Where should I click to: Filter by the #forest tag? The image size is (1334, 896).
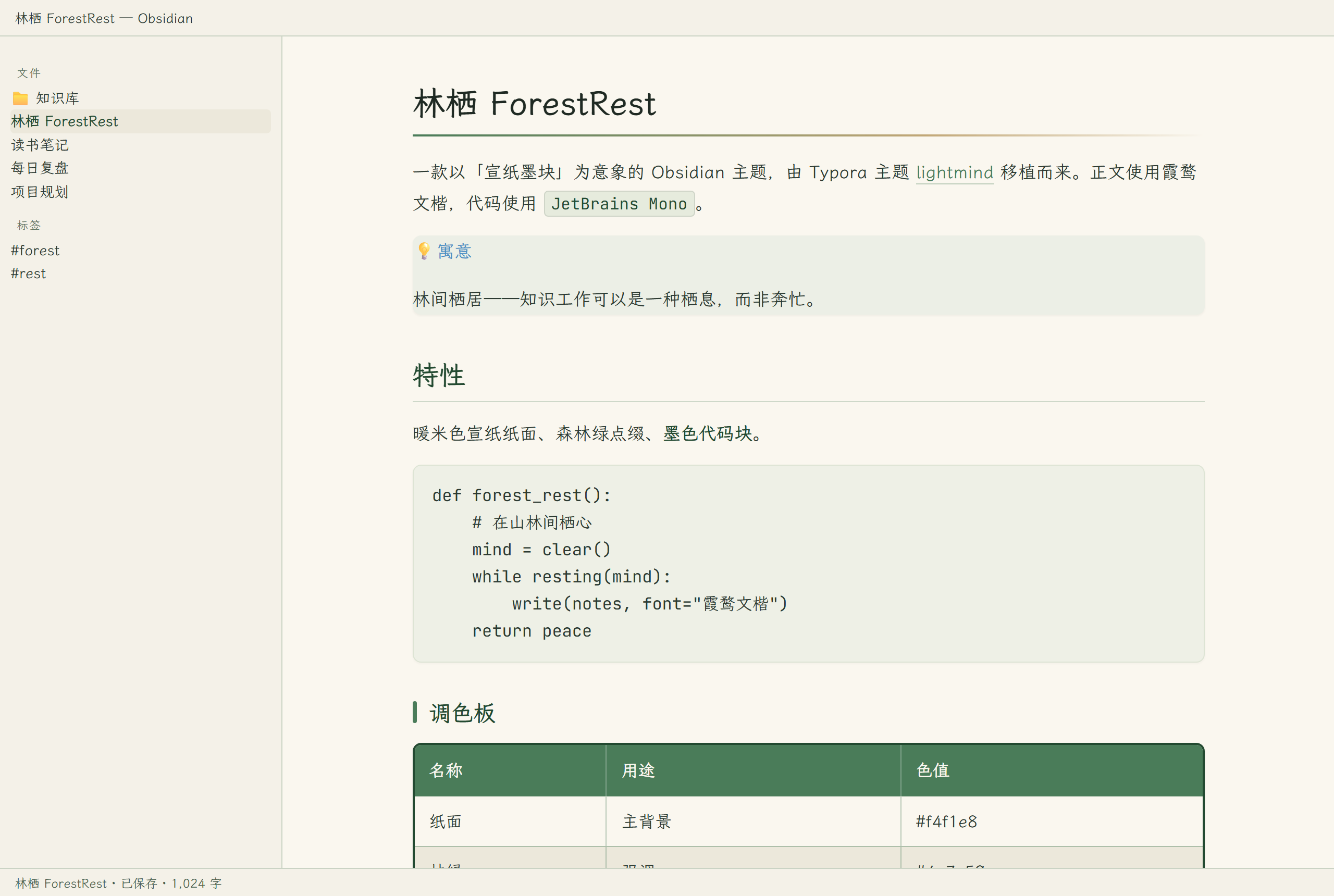[35, 250]
